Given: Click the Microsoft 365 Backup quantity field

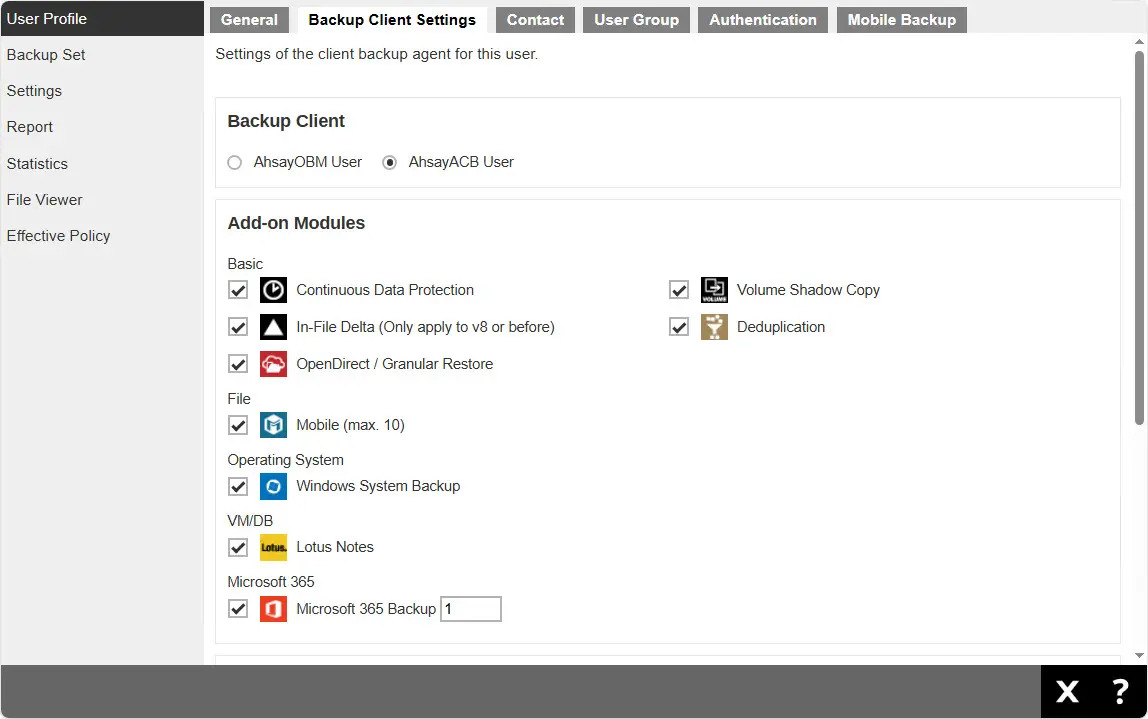Looking at the screenshot, I should point(470,609).
